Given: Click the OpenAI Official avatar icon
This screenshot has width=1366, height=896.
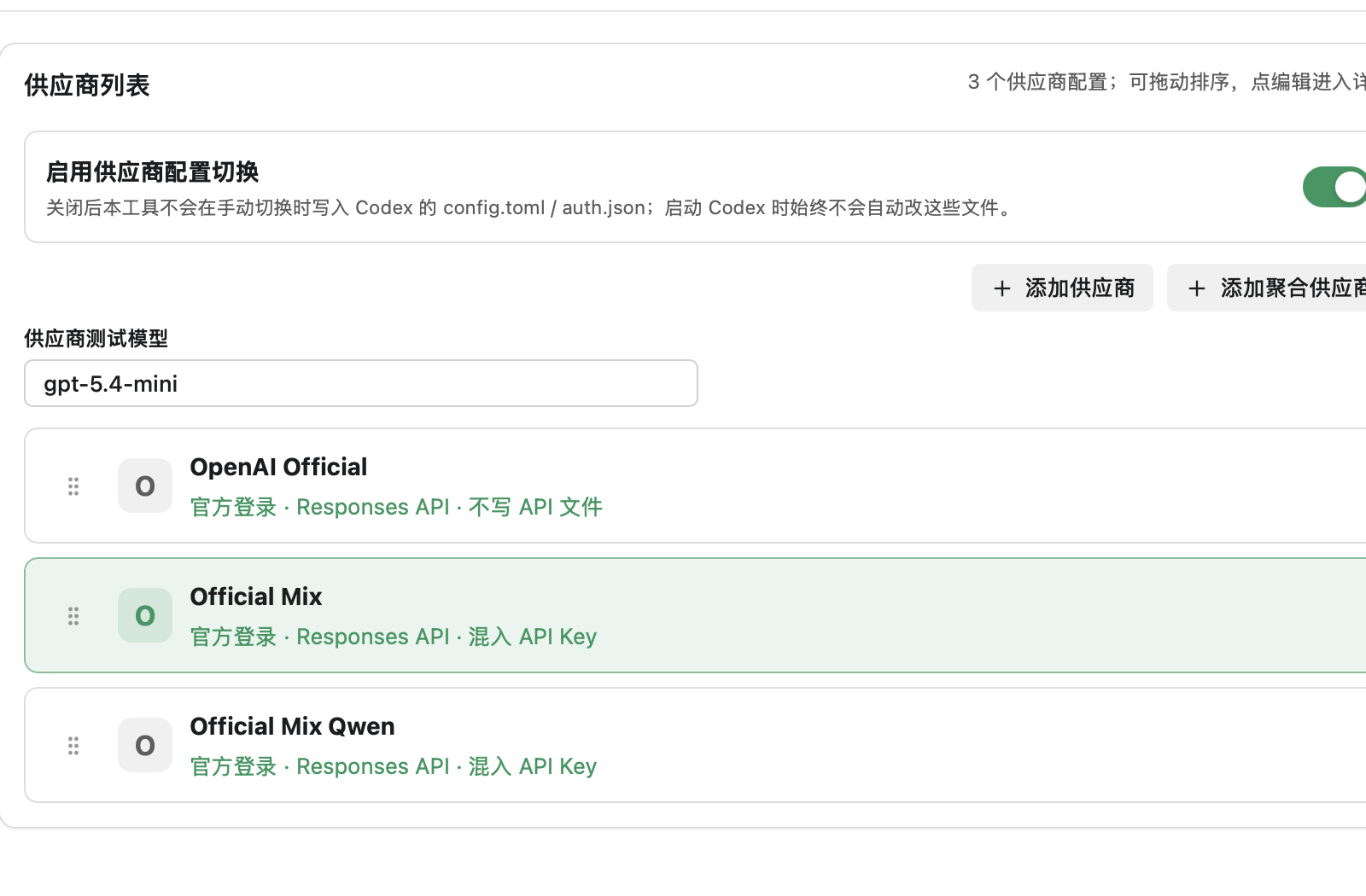Looking at the screenshot, I should coord(145,486).
